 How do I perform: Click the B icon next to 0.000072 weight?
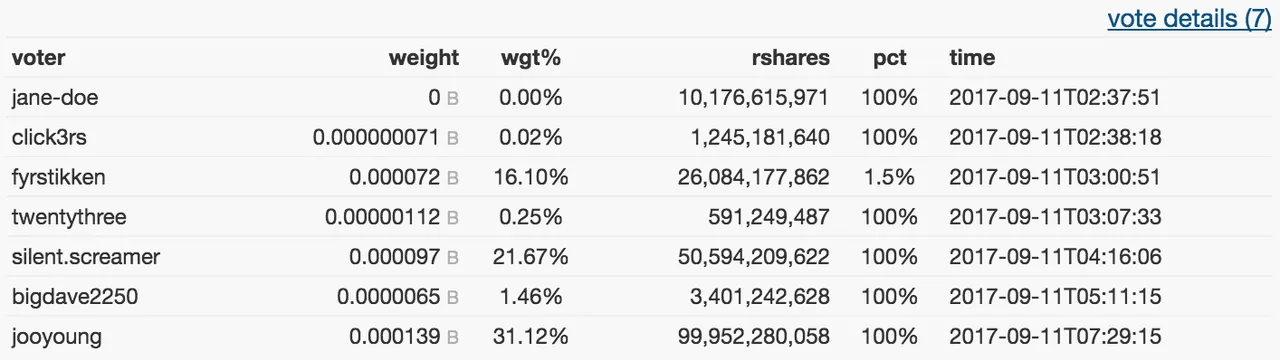(452, 178)
